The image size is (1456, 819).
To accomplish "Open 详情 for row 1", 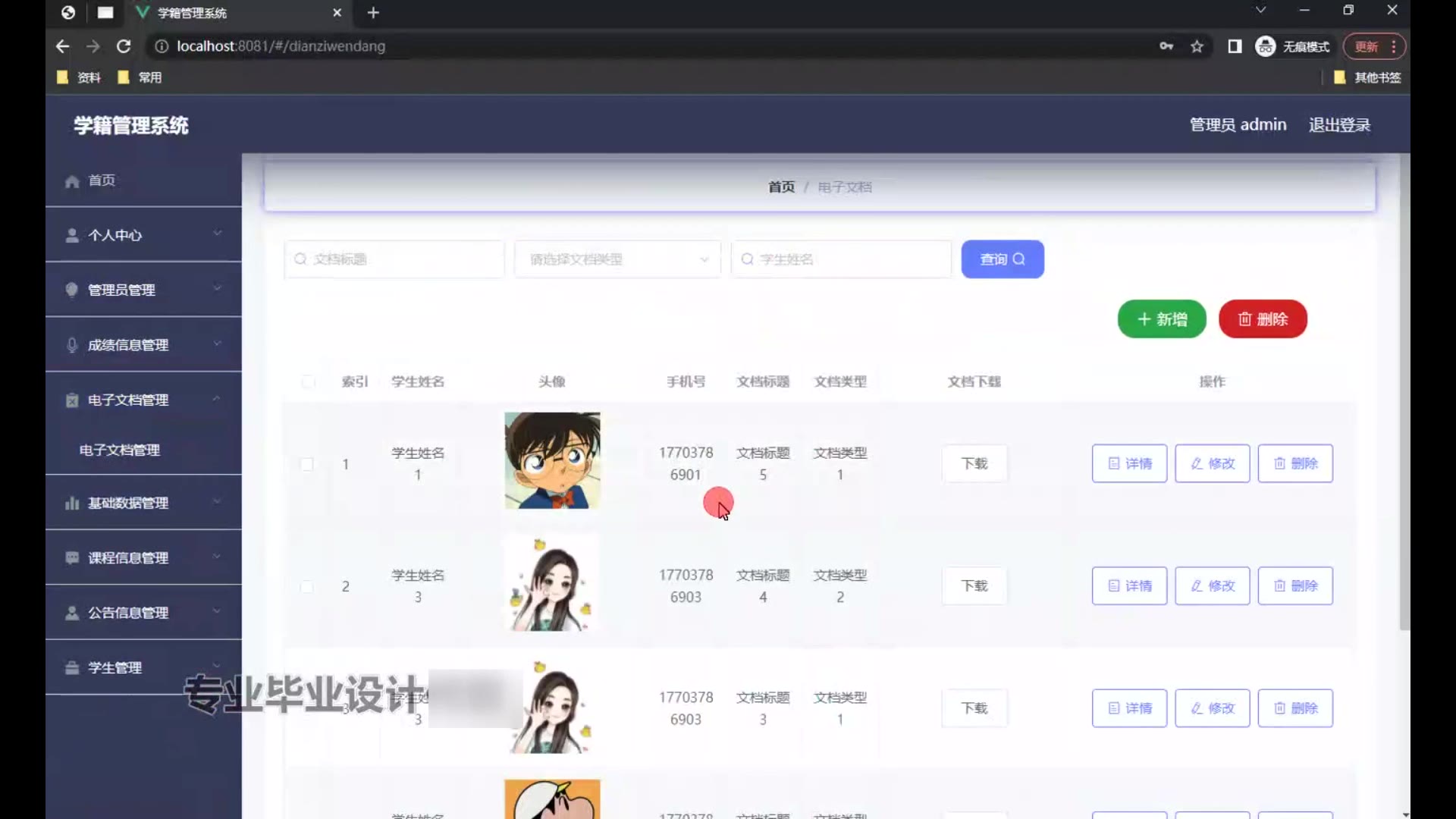I will (x=1129, y=463).
